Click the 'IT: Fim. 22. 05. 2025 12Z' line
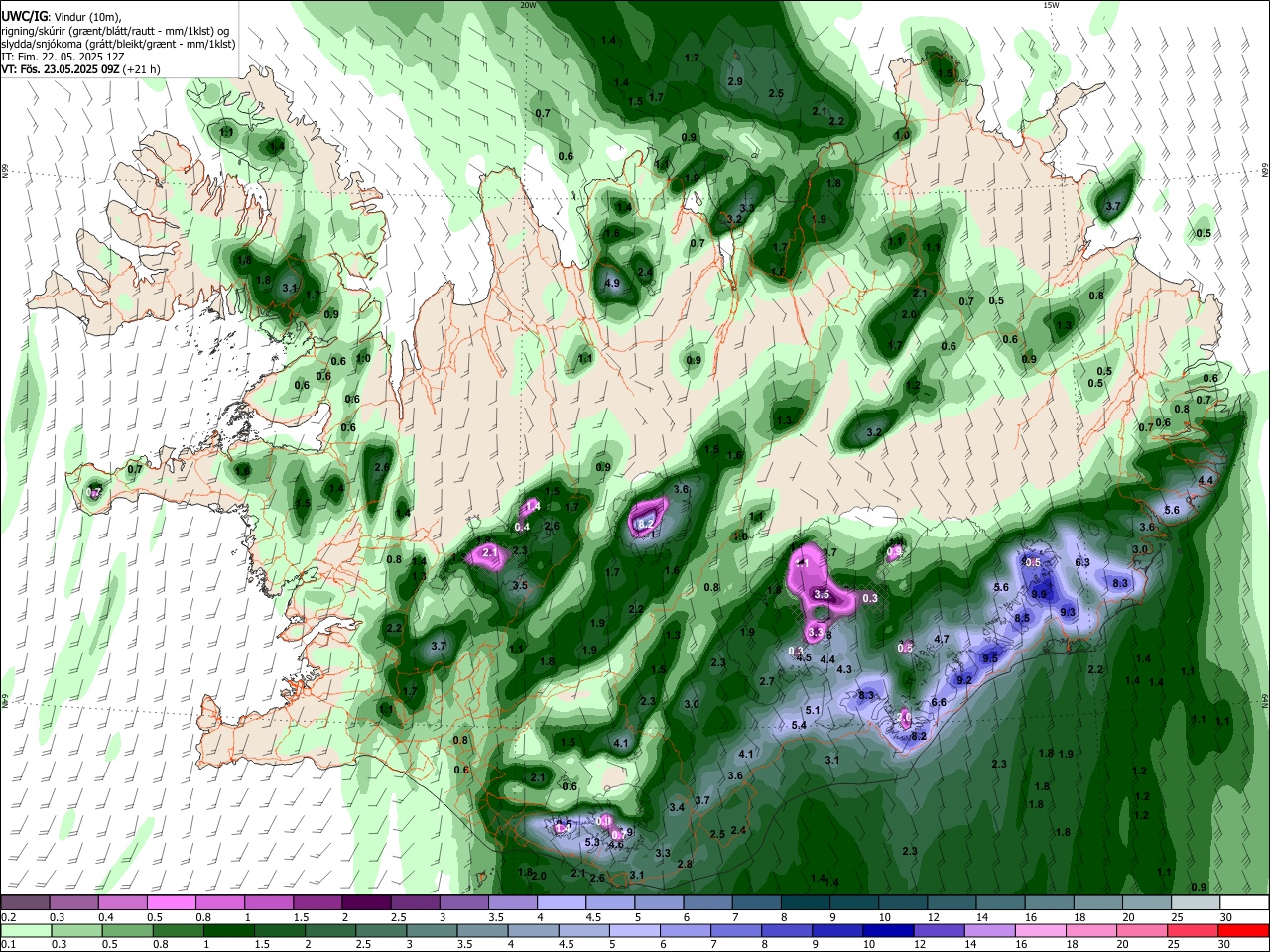The height and width of the screenshot is (952, 1270). [x=62, y=58]
